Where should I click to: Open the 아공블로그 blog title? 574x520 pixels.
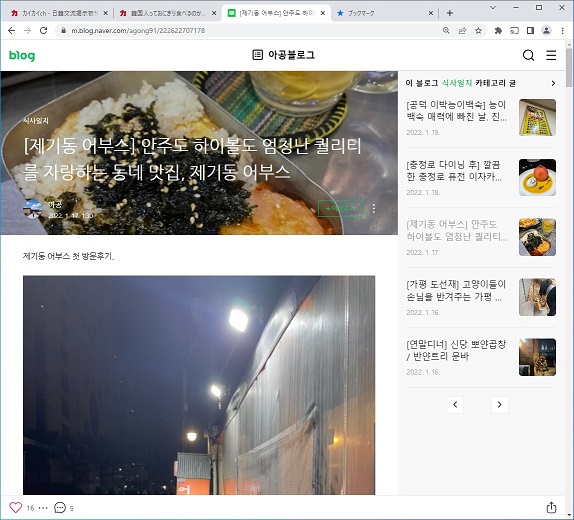click(291, 55)
